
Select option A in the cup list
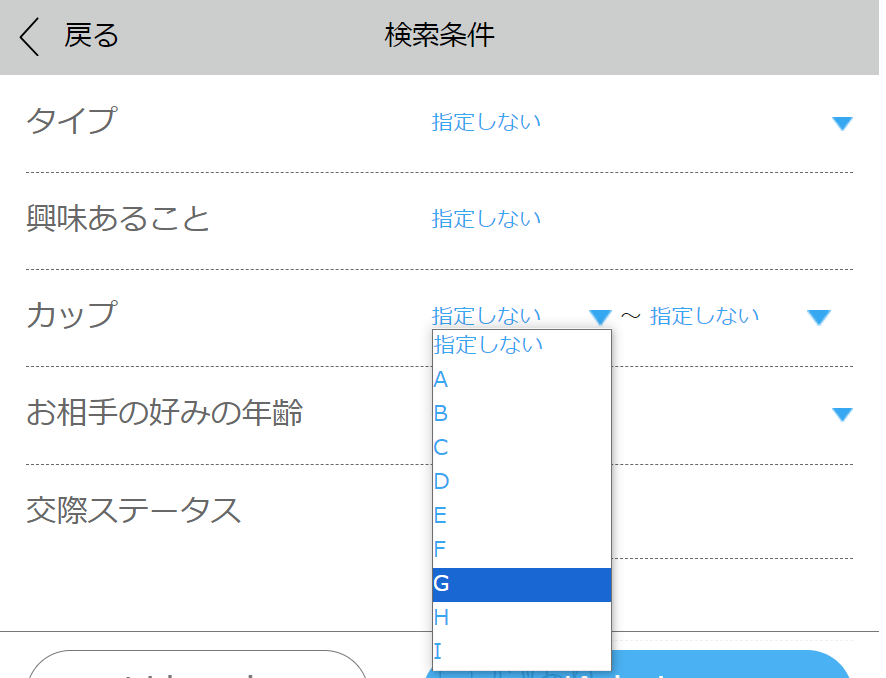pyautogui.click(x=441, y=380)
